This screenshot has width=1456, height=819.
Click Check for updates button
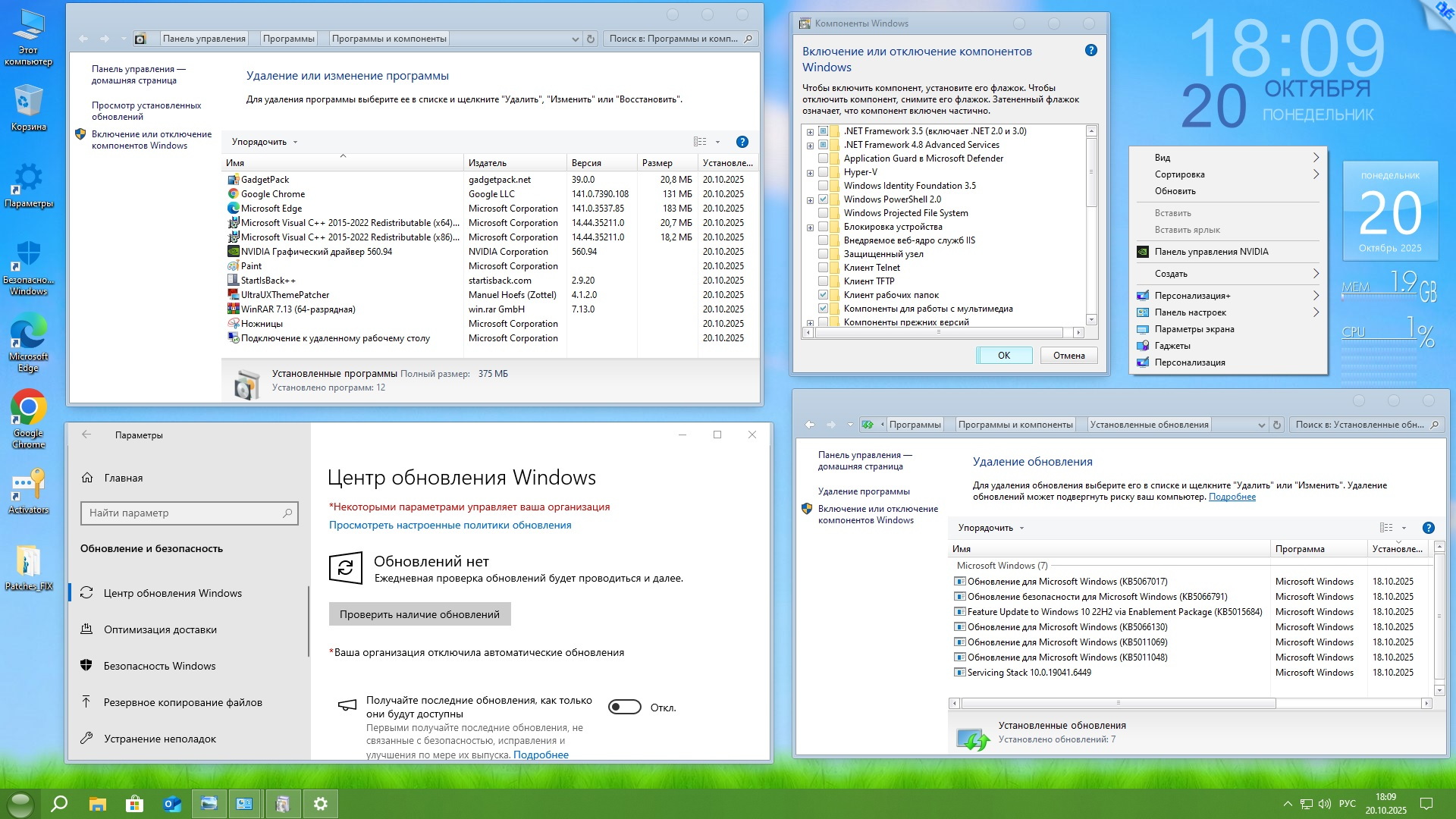(x=419, y=614)
